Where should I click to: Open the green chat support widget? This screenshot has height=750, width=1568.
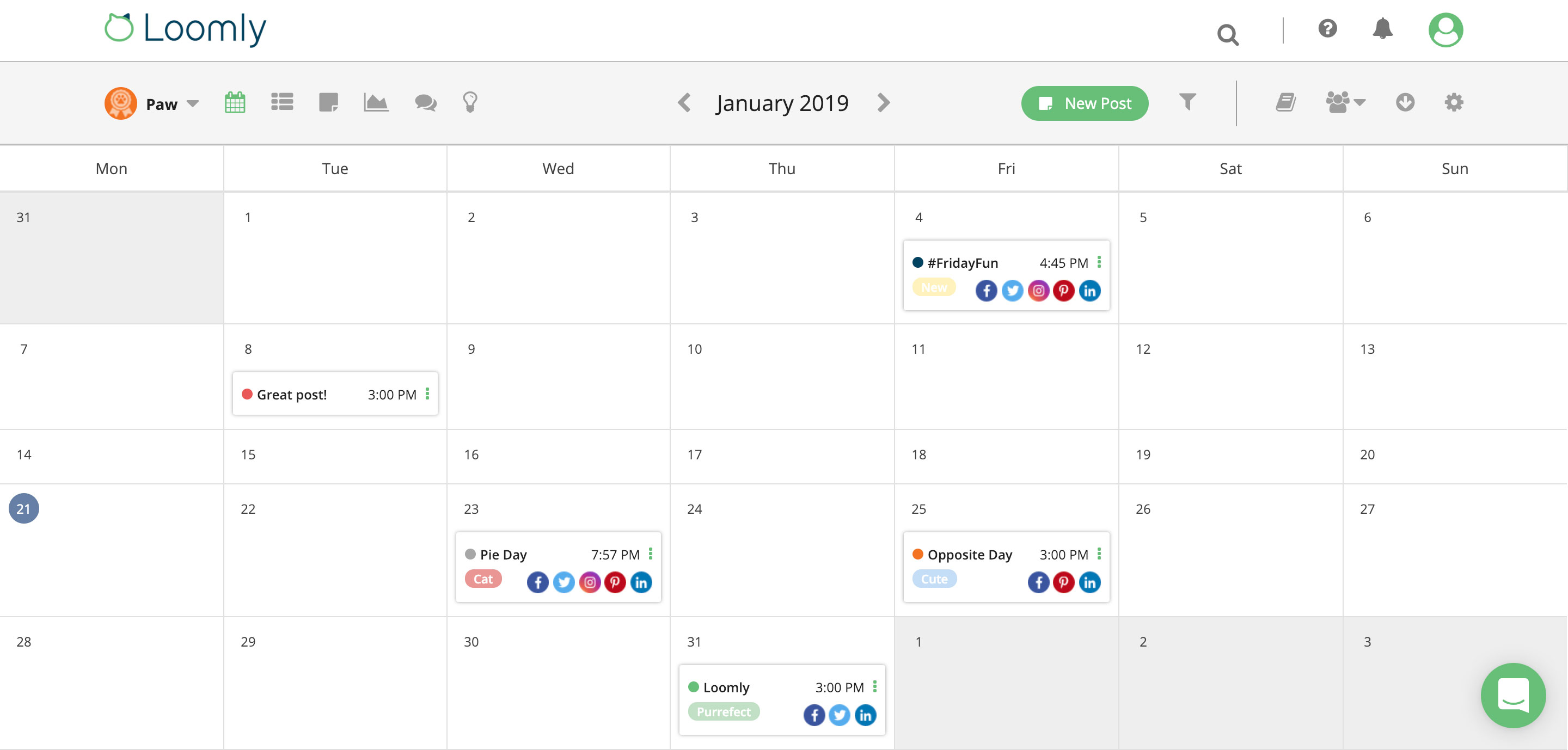(x=1514, y=696)
